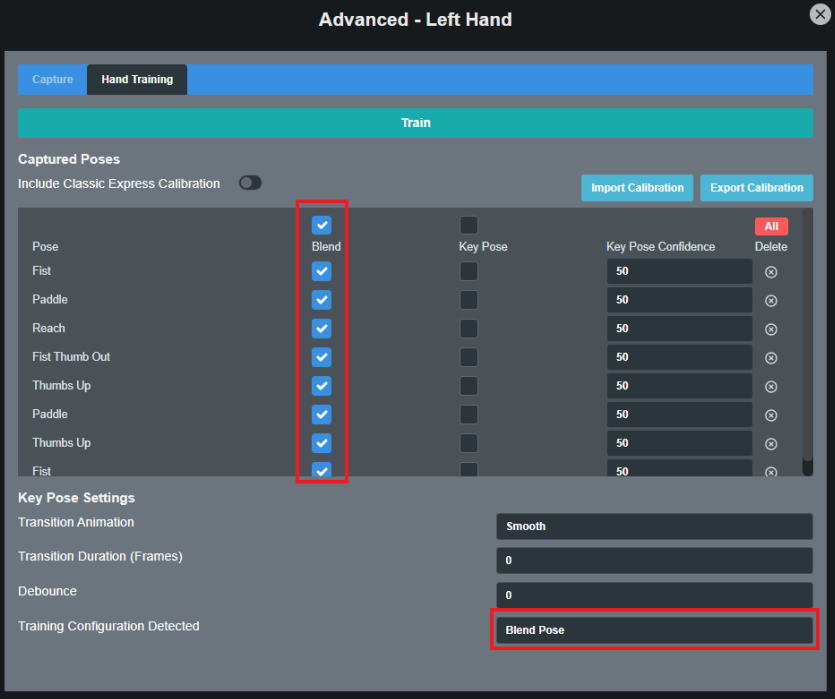Image resolution: width=835 pixels, height=699 pixels.
Task: Click the Key Pose Settings heading
Action: click(x=76, y=498)
